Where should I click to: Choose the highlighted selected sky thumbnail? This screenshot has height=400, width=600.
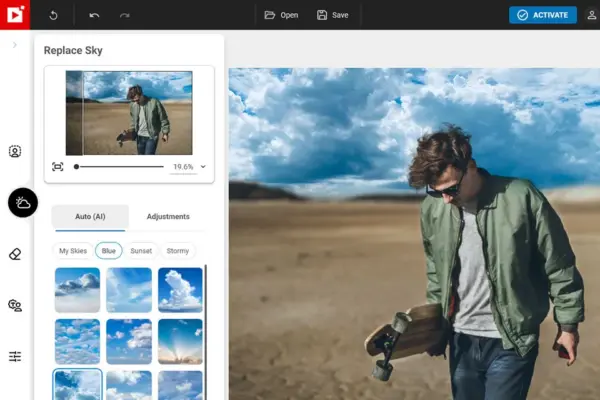pyautogui.click(x=77, y=385)
